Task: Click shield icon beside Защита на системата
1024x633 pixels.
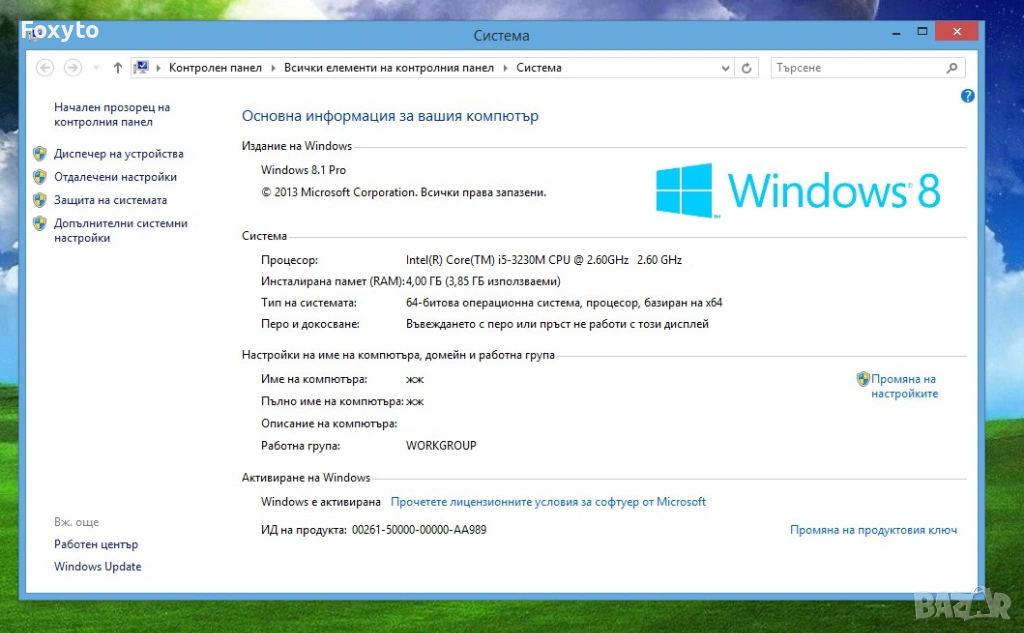Action: 40,200
